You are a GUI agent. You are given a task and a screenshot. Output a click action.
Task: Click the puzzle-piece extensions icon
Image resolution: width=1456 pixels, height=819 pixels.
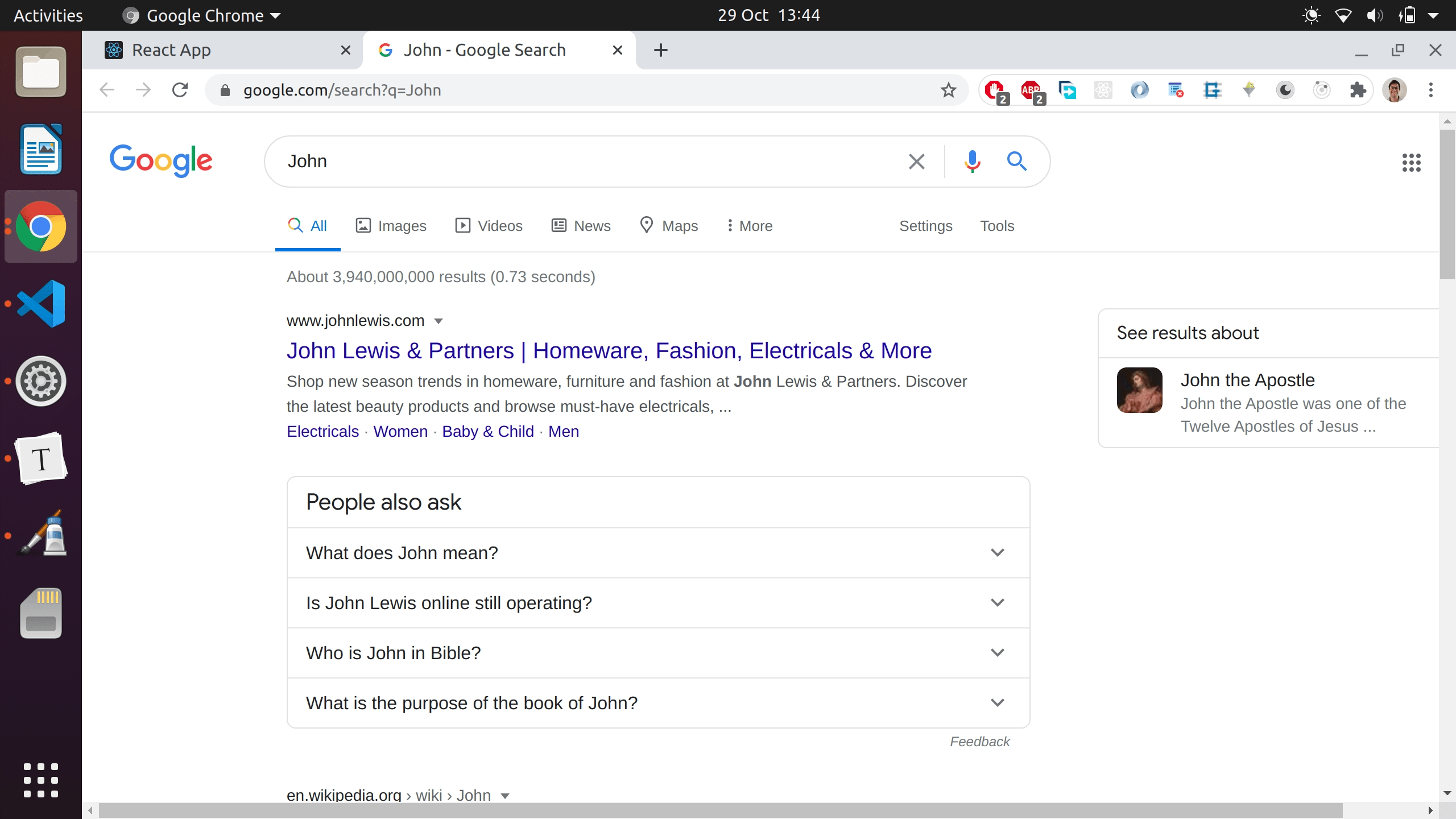coord(1358,90)
